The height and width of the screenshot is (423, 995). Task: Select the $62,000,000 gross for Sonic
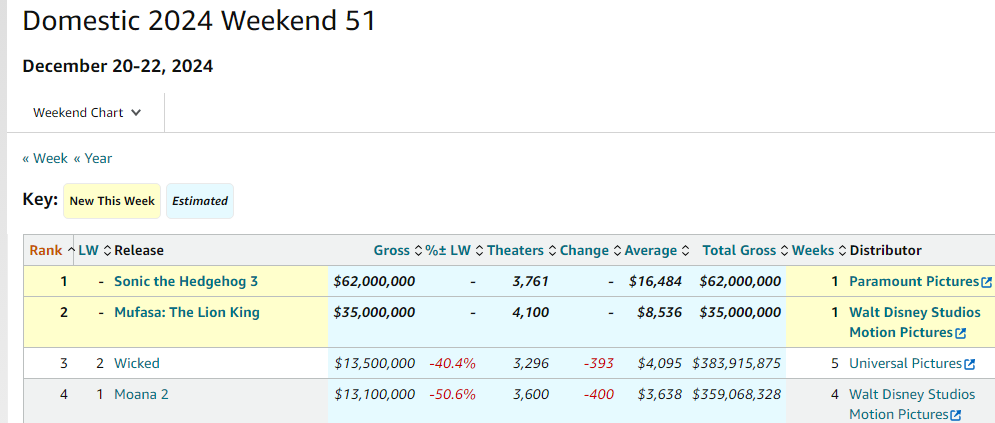[x=374, y=282]
